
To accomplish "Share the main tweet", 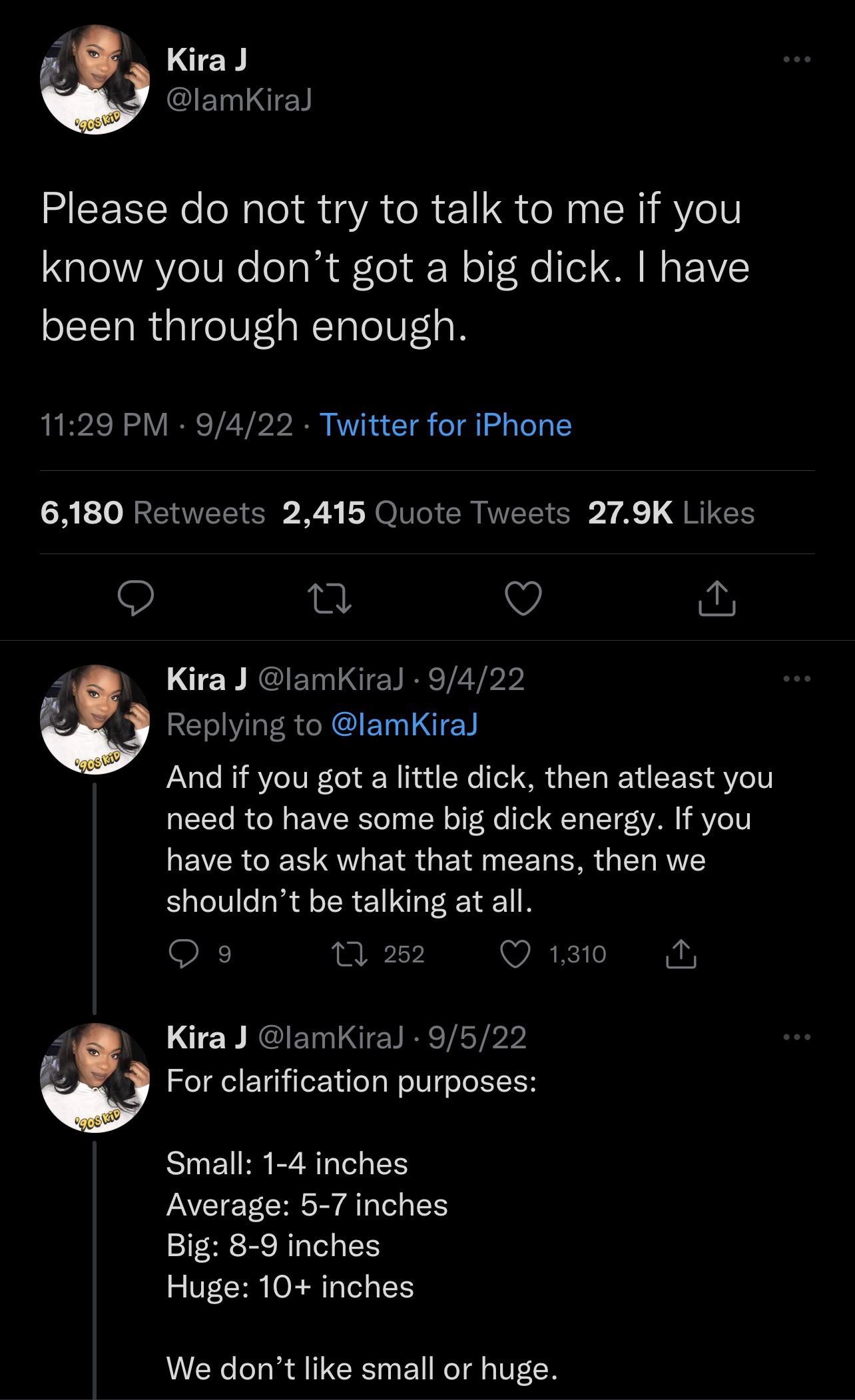I will point(716,597).
